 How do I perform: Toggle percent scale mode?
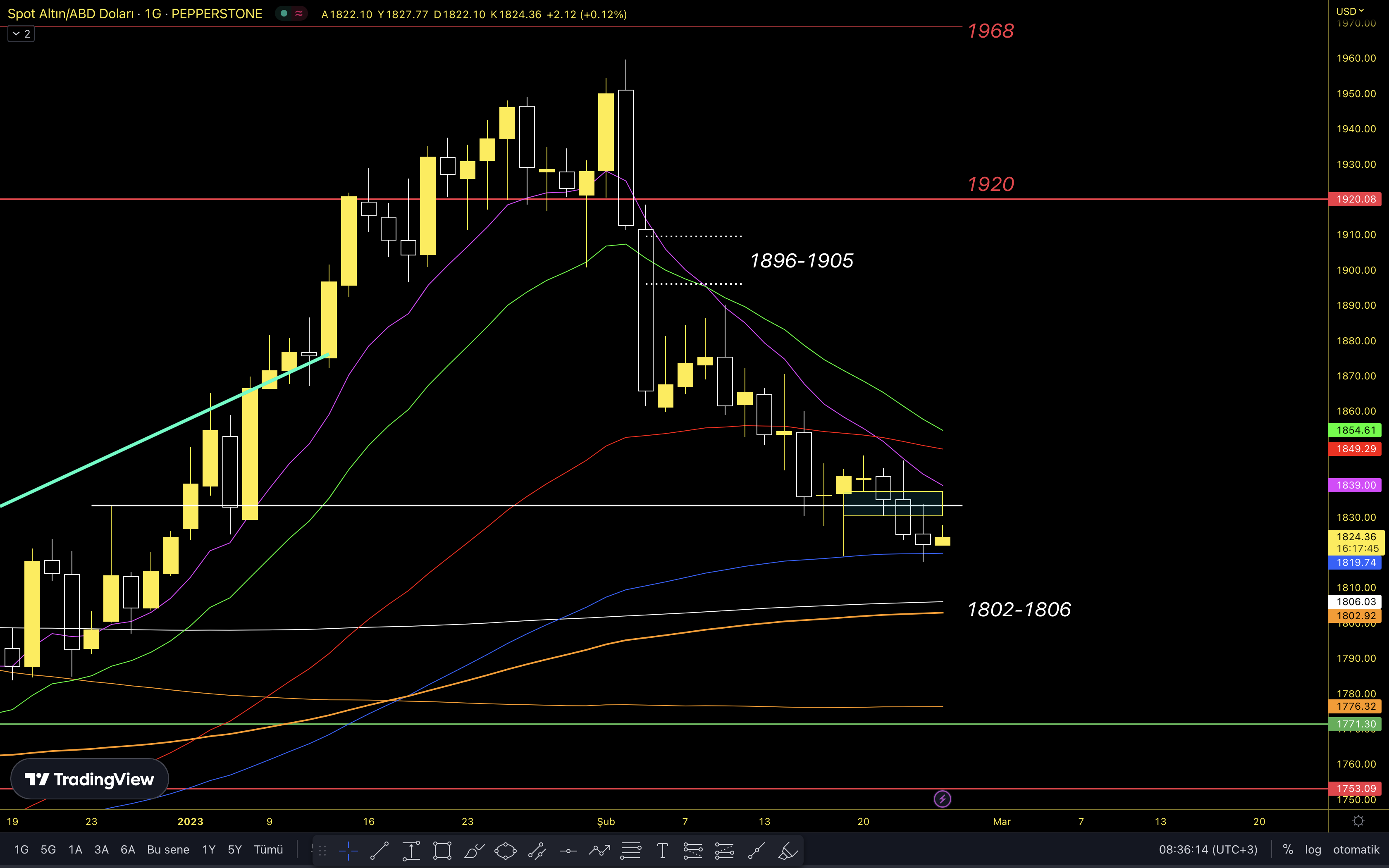(1288, 850)
